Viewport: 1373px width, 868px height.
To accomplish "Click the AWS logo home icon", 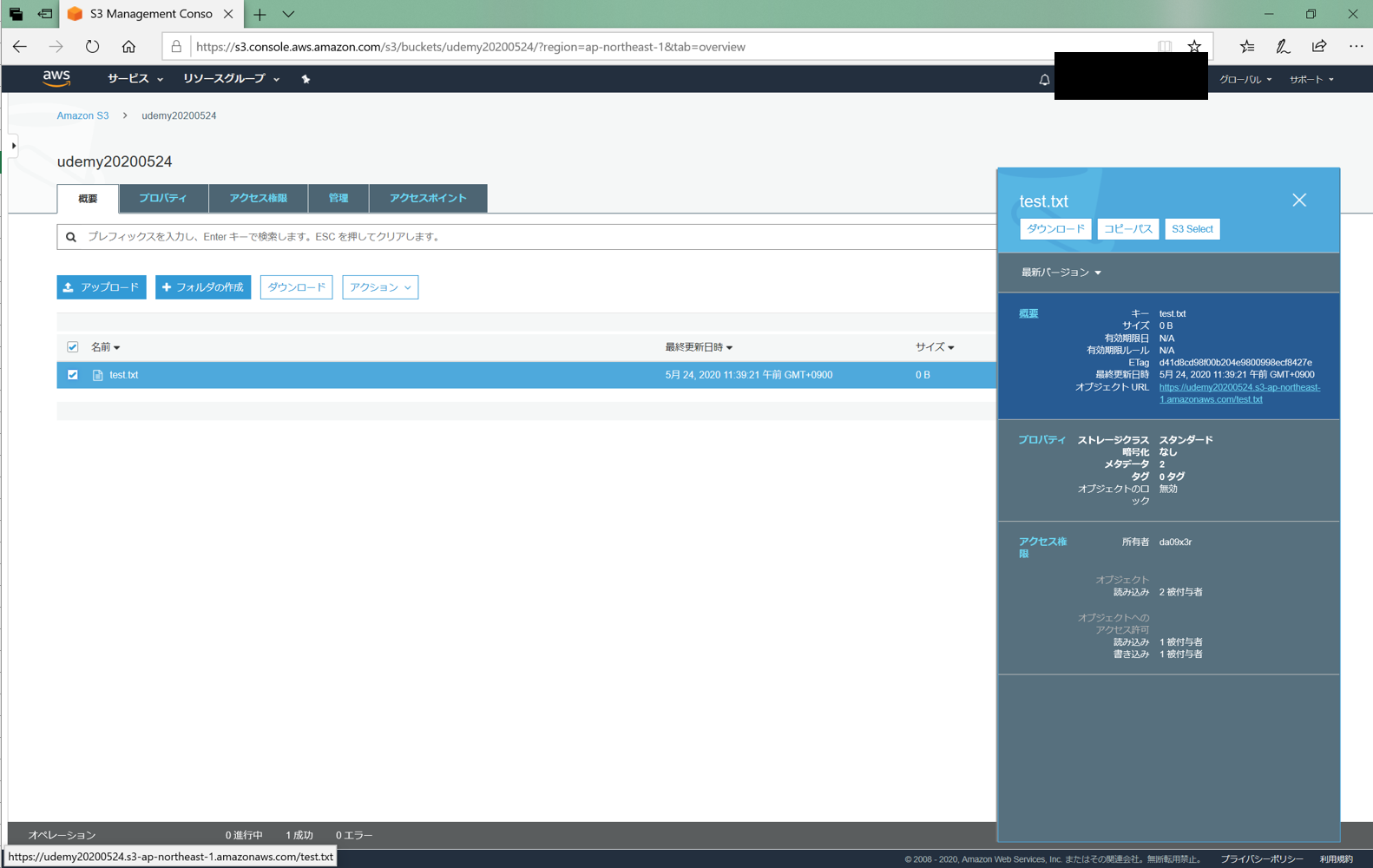I will [x=56, y=78].
